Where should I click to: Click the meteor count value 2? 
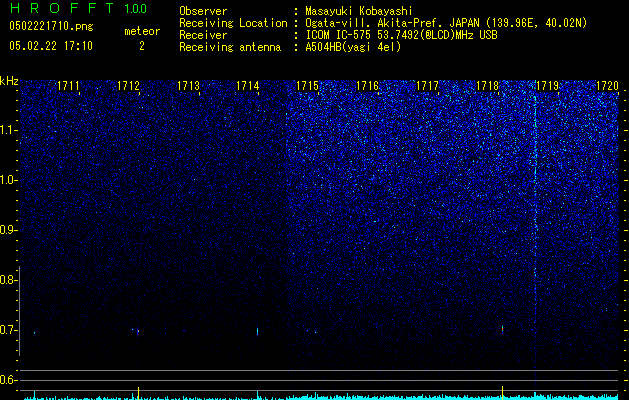pos(142,46)
